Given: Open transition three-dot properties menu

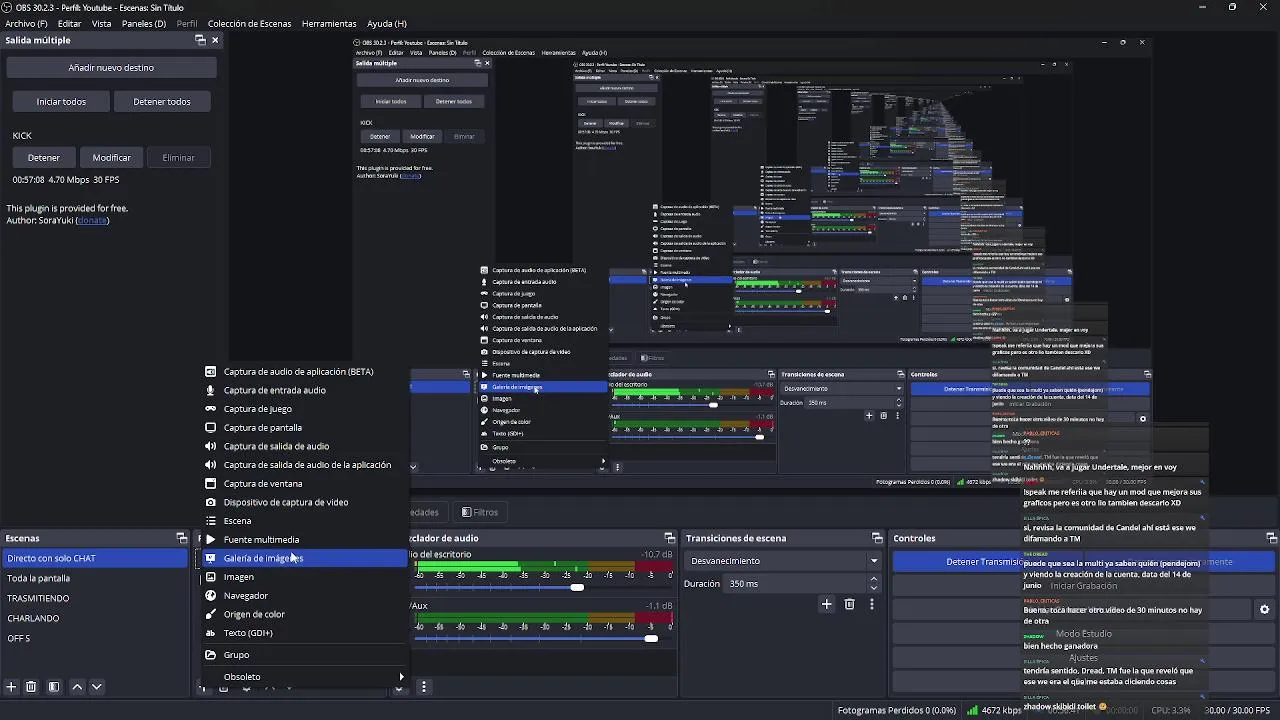Looking at the screenshot, I should pyautogui.click(x=871, y=604).
